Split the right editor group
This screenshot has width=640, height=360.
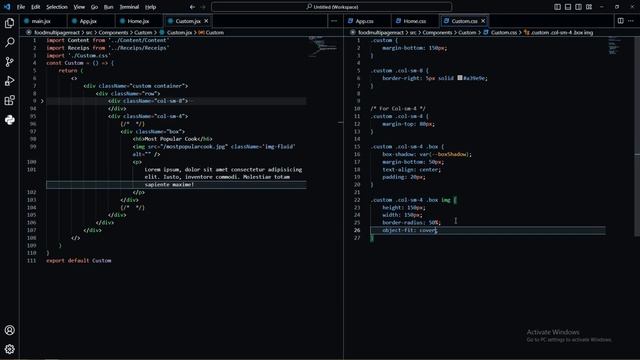tap(620, 21)
